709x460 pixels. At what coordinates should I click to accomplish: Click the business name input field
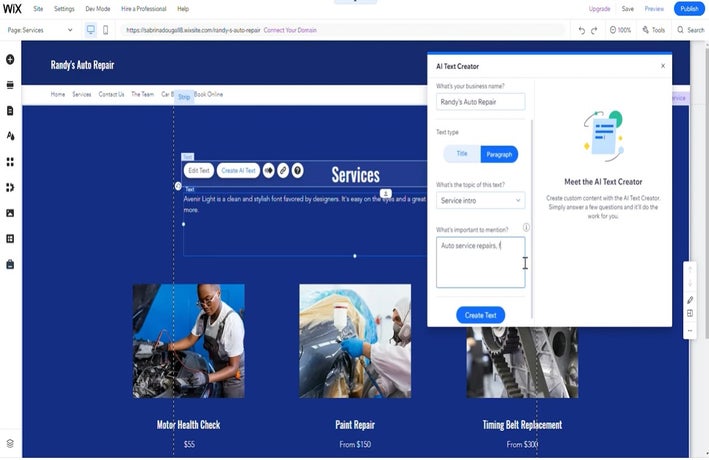point(480,102)
